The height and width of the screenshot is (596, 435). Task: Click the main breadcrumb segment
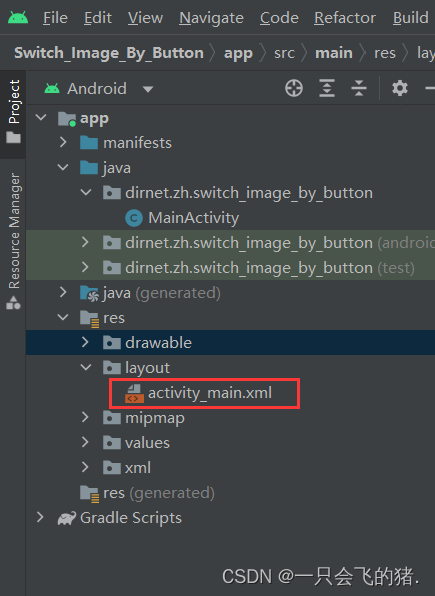tap(334, 53)
